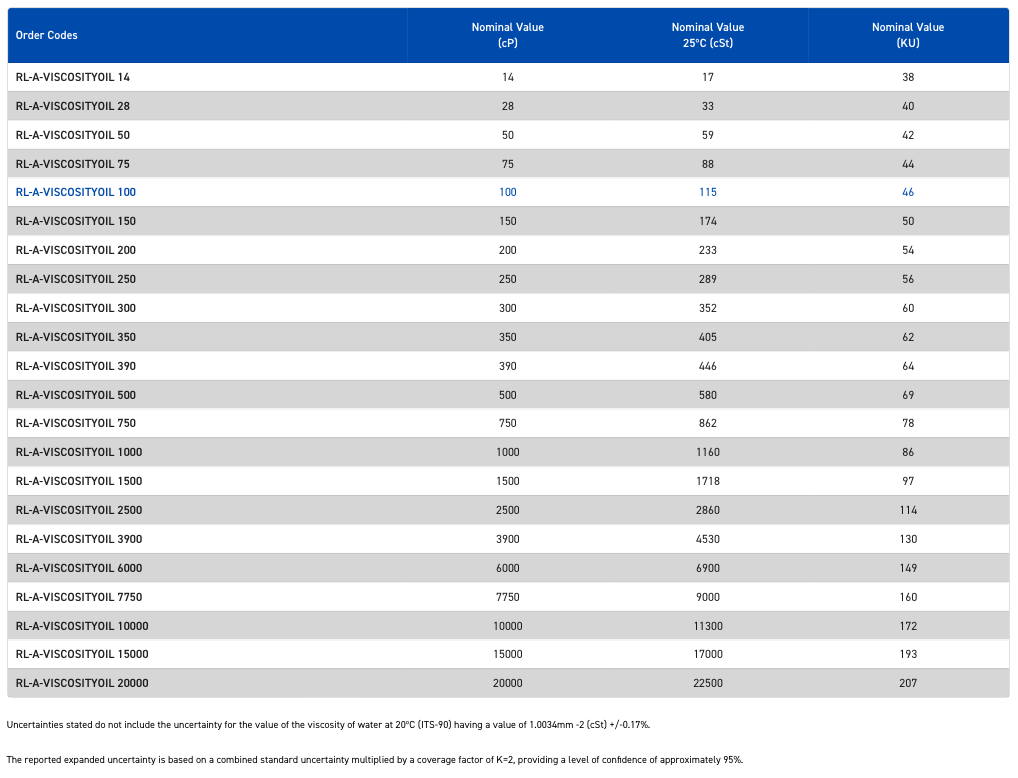Click the Nominal Value (KU) column header
The image size is (1018, 778).
pyautogui.click(x=908, y=35)
